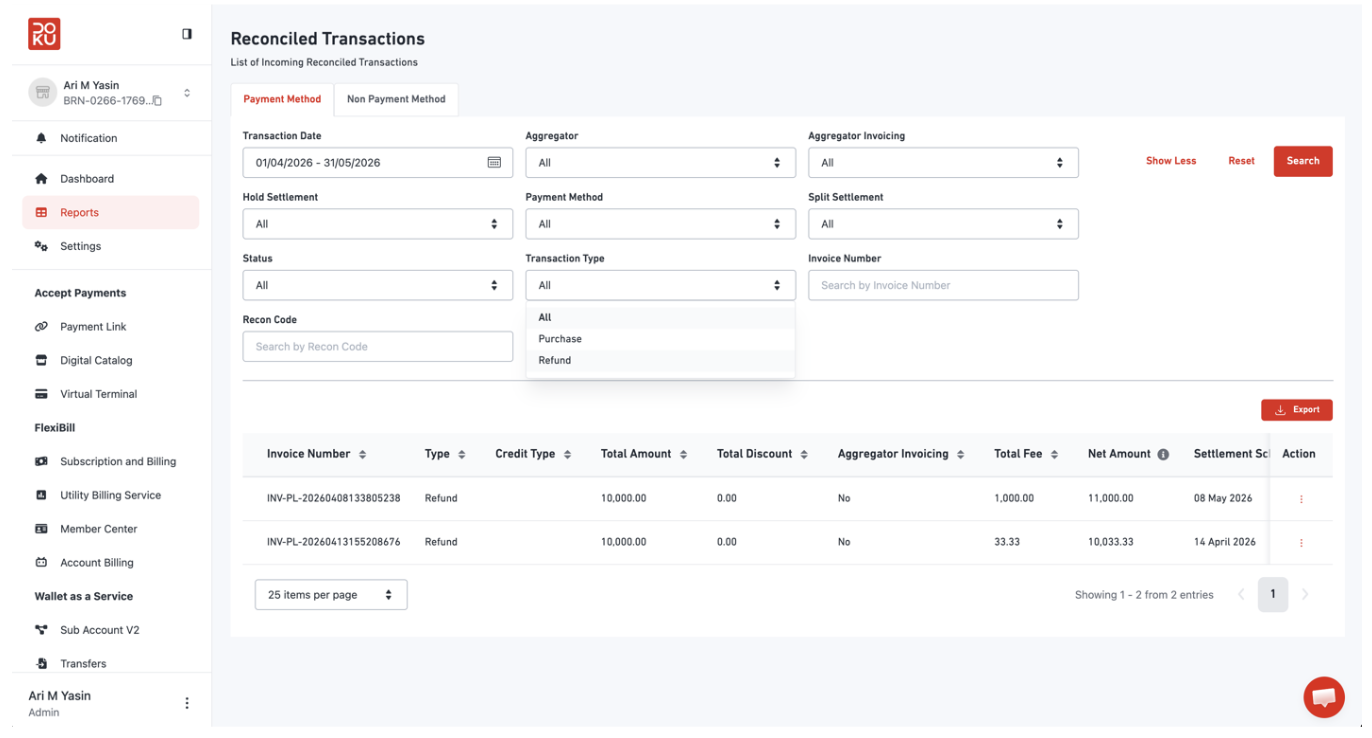Screen dimensions: 1372x738
Task: Click the Utility Billing Service icon
Action: (x=41, y=495)
